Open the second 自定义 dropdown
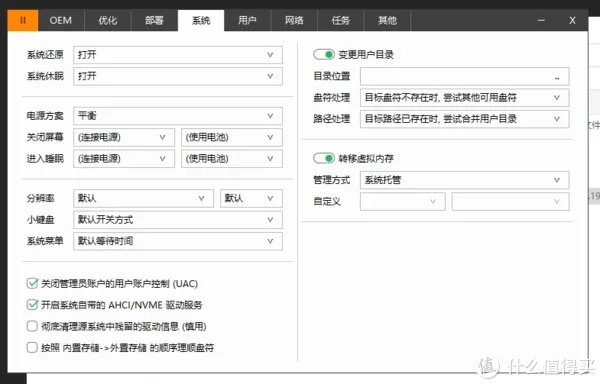Screen dimensions: 600x384 [x=510, y=202]
